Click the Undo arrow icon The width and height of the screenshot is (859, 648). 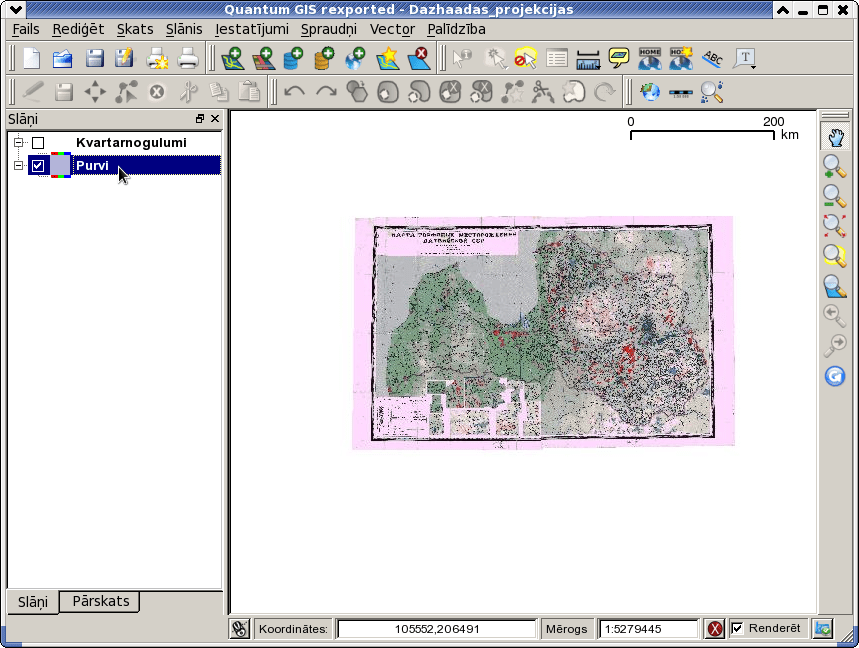[x=294, y=91]
